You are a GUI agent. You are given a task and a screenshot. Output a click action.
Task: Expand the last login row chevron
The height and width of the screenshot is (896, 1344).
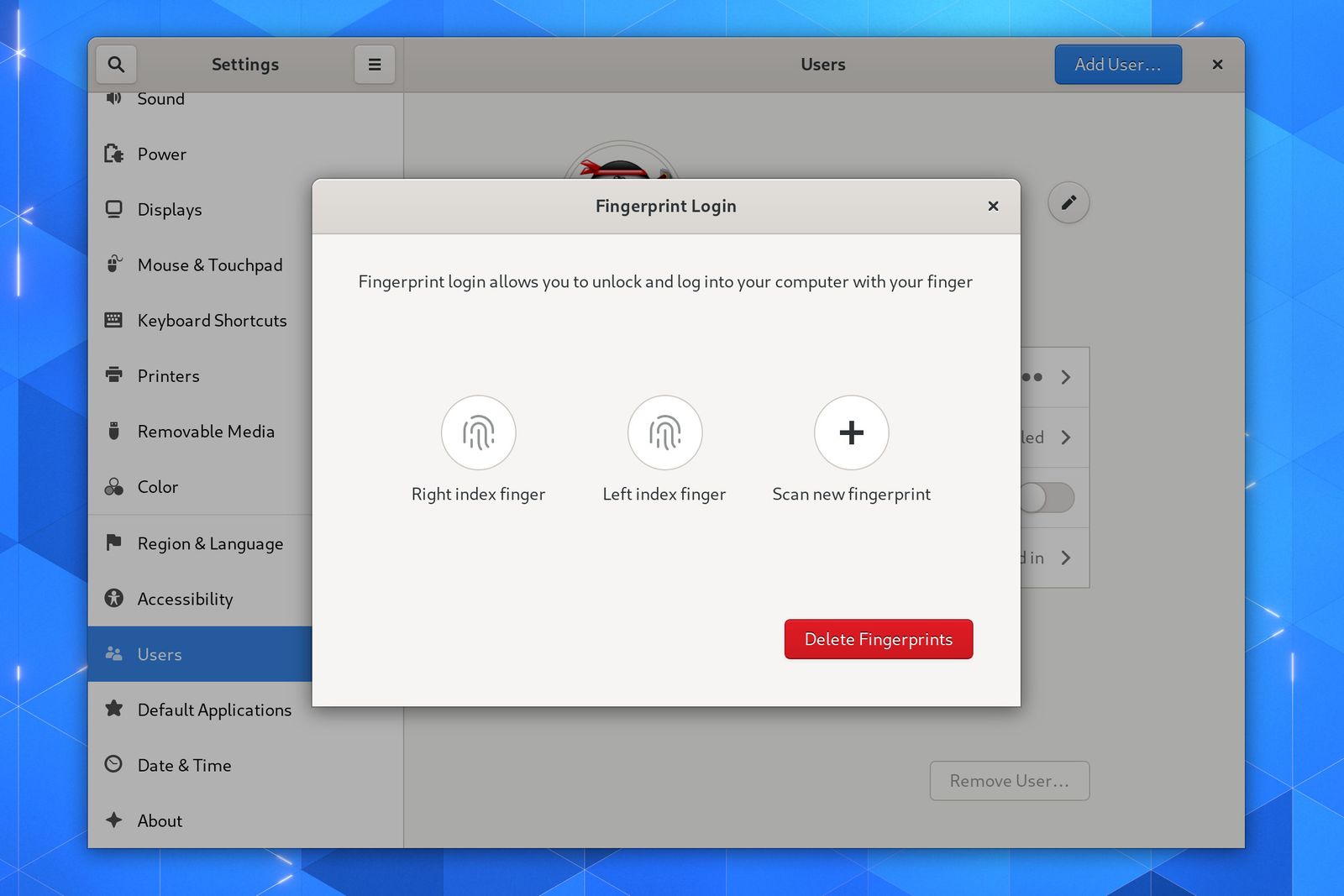(x=1067, y=558)
